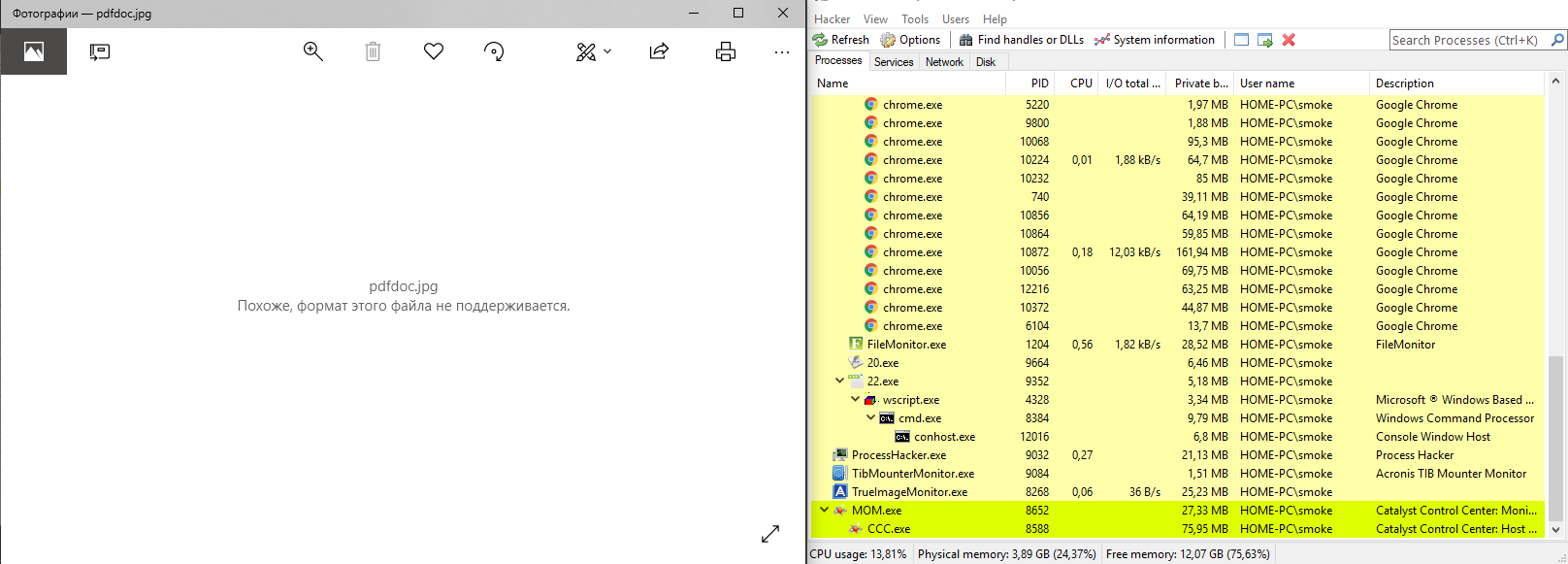This screenshot has width=1568, height=564.
Task: Click the add to creation icon in Photos
Action: (99, 51)
